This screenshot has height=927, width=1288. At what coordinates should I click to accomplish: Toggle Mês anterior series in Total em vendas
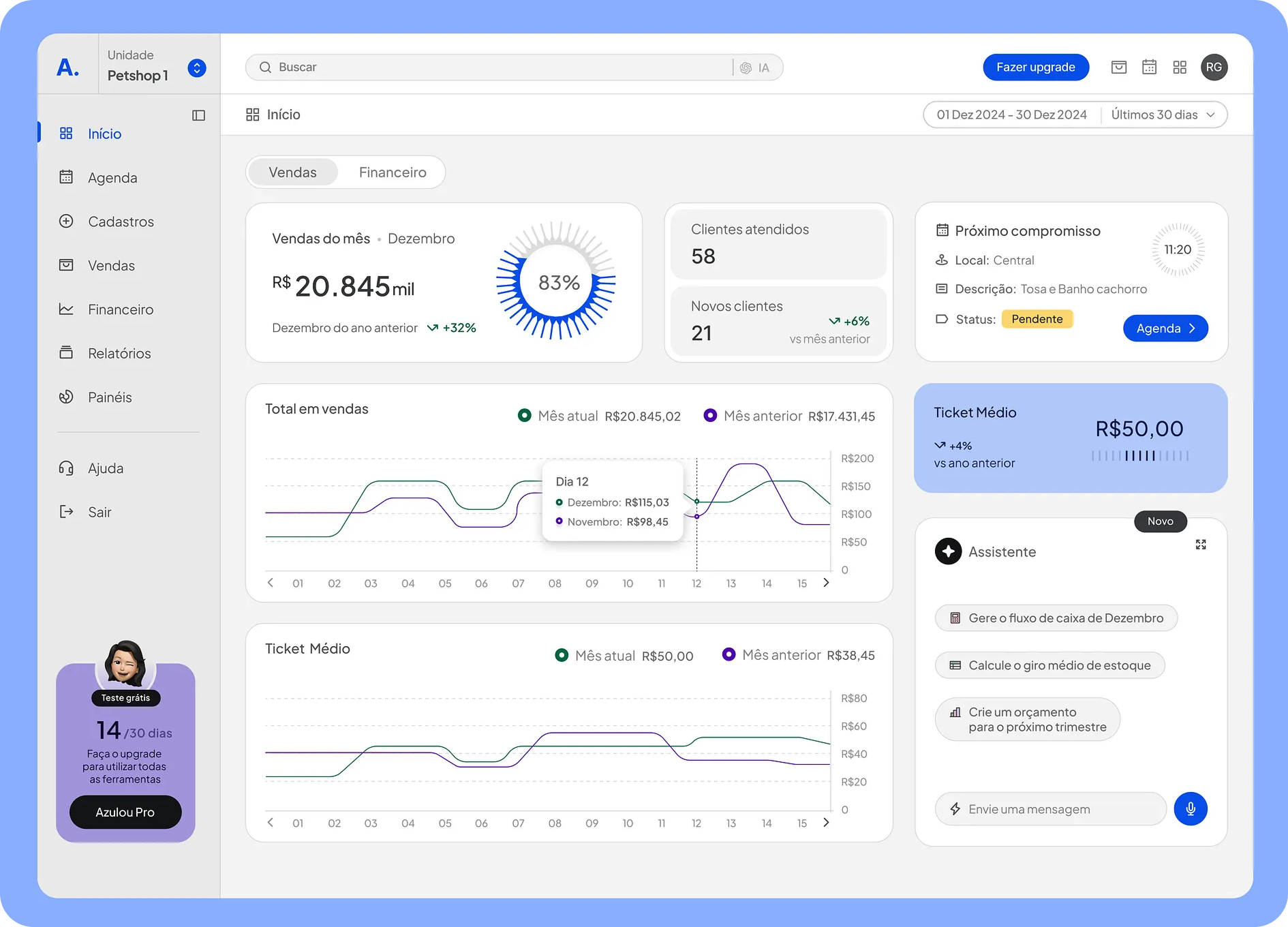710,415
